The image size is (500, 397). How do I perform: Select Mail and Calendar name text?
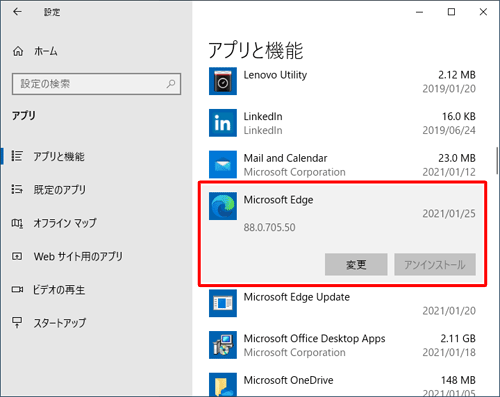[x=285, y=158]
